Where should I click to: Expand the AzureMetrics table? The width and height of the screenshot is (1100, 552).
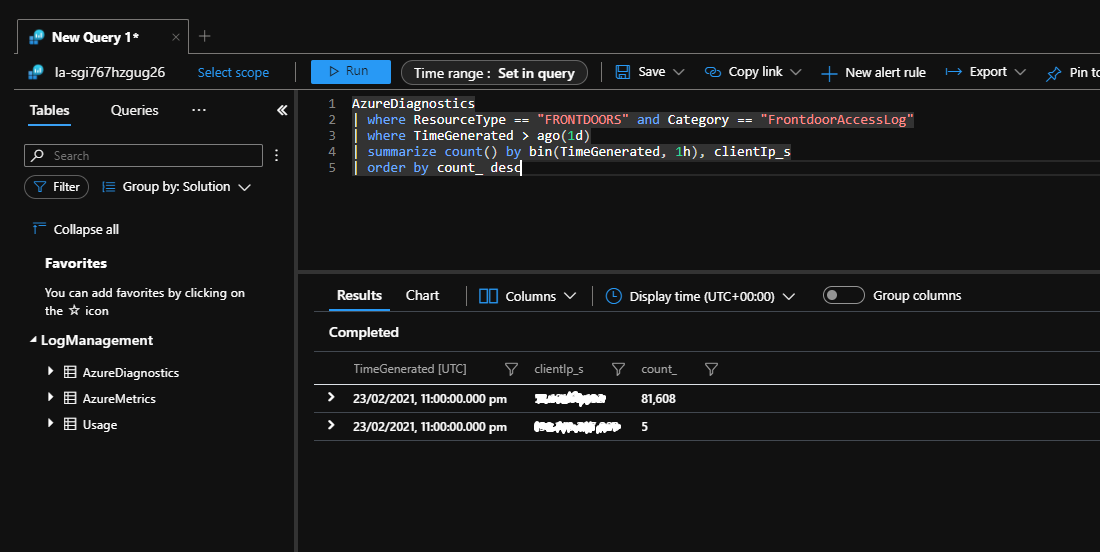(51, 397)
